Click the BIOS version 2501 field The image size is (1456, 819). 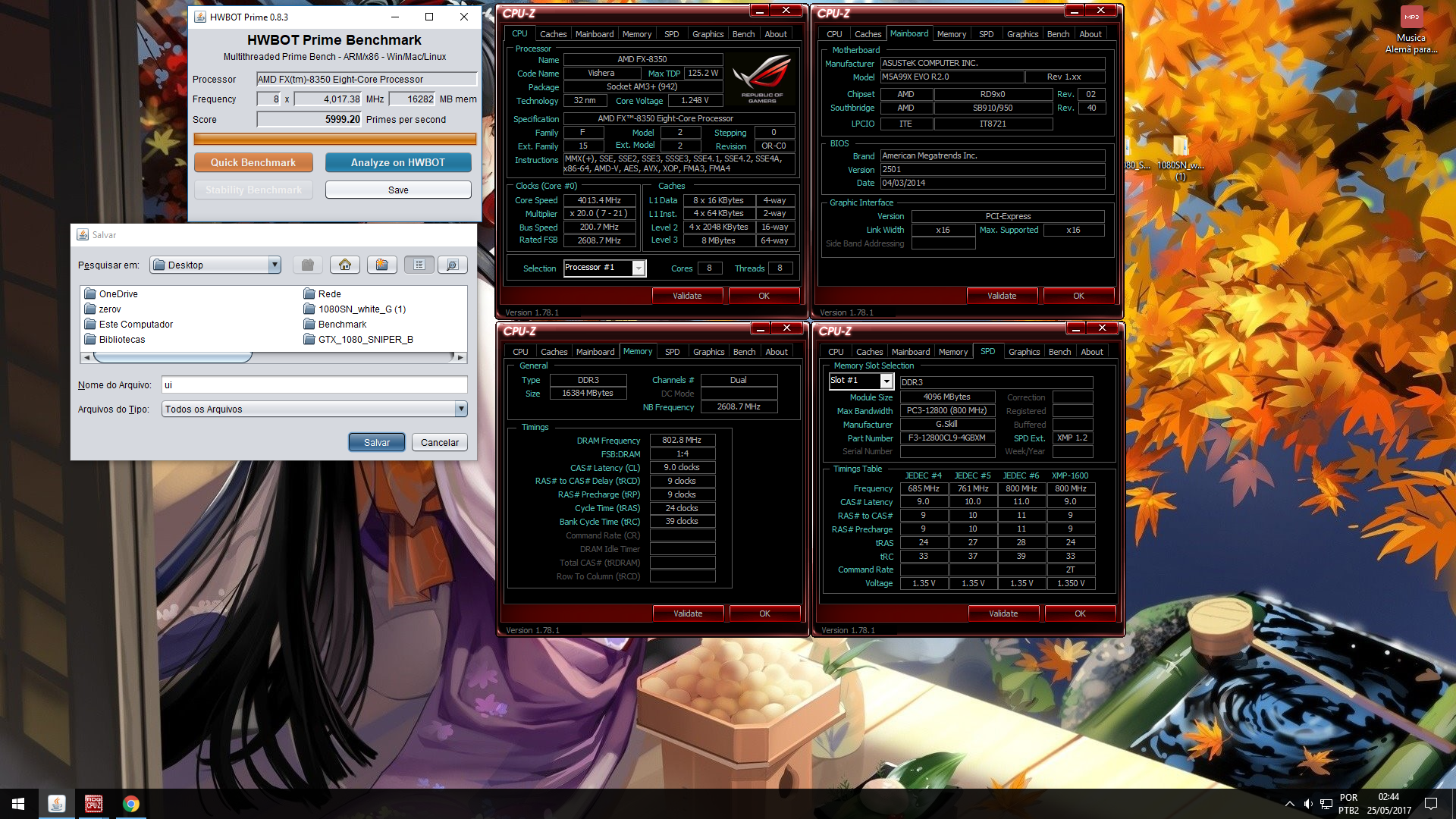(992, 169)
